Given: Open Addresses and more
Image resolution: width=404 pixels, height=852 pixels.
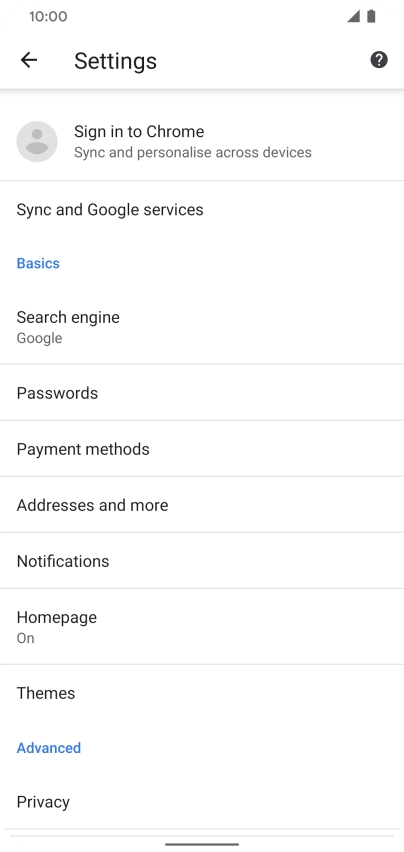Looking at the screenshot, I should point(202,505).
